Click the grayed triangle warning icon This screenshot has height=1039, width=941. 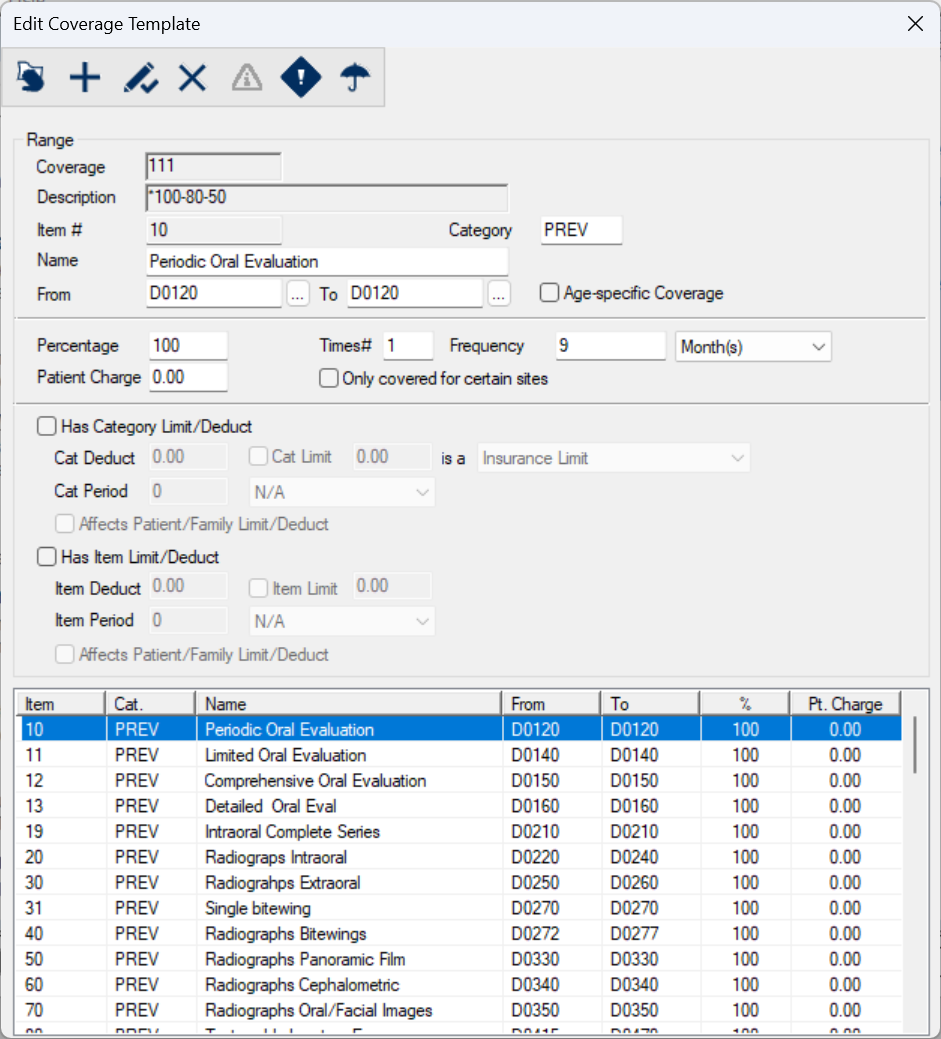247,77
